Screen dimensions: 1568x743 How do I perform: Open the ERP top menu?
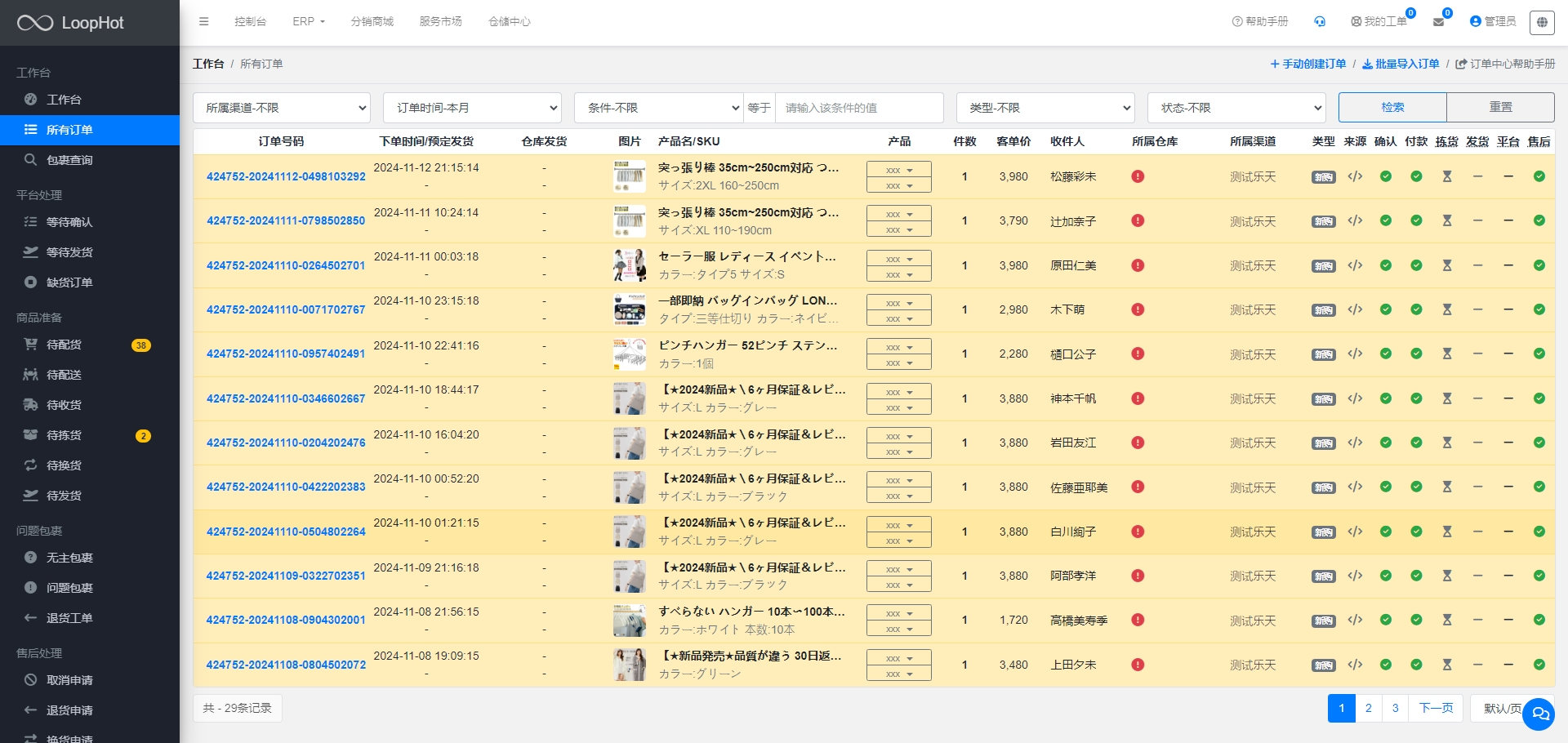pos(308,21)
